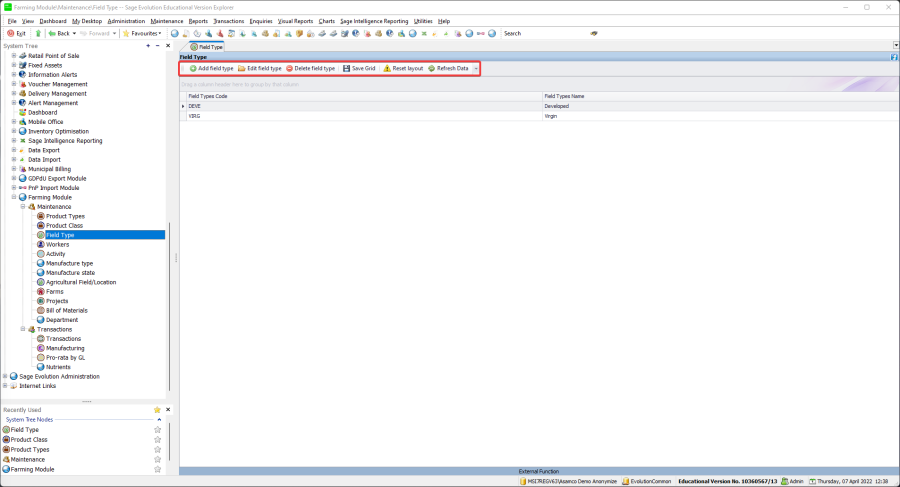Open the Maintenance menu
Viewport: 900px width, 487px height.
click(x=167, y=20)
